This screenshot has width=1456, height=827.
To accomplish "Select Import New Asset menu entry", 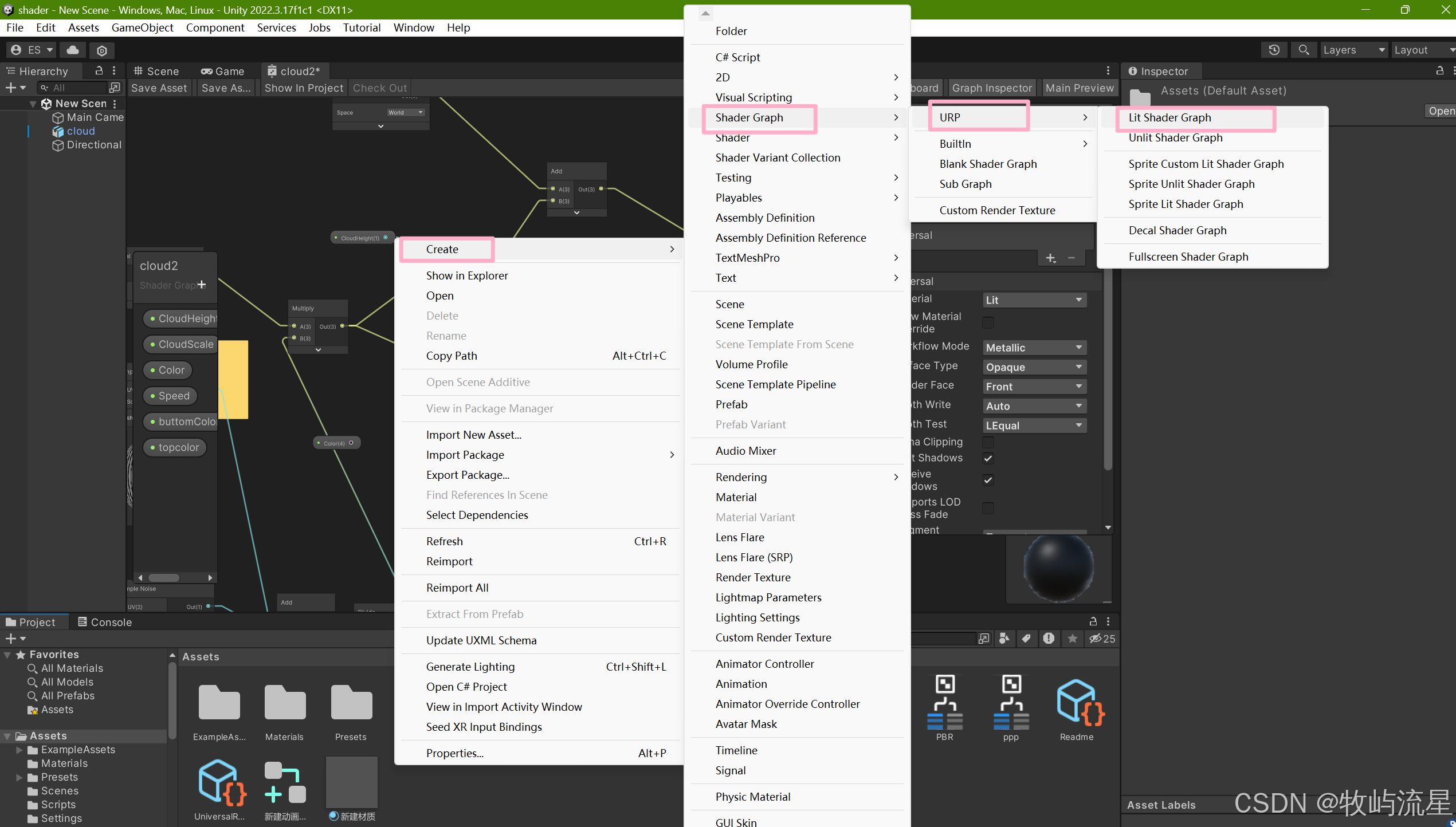I will (x=473, y=435).
